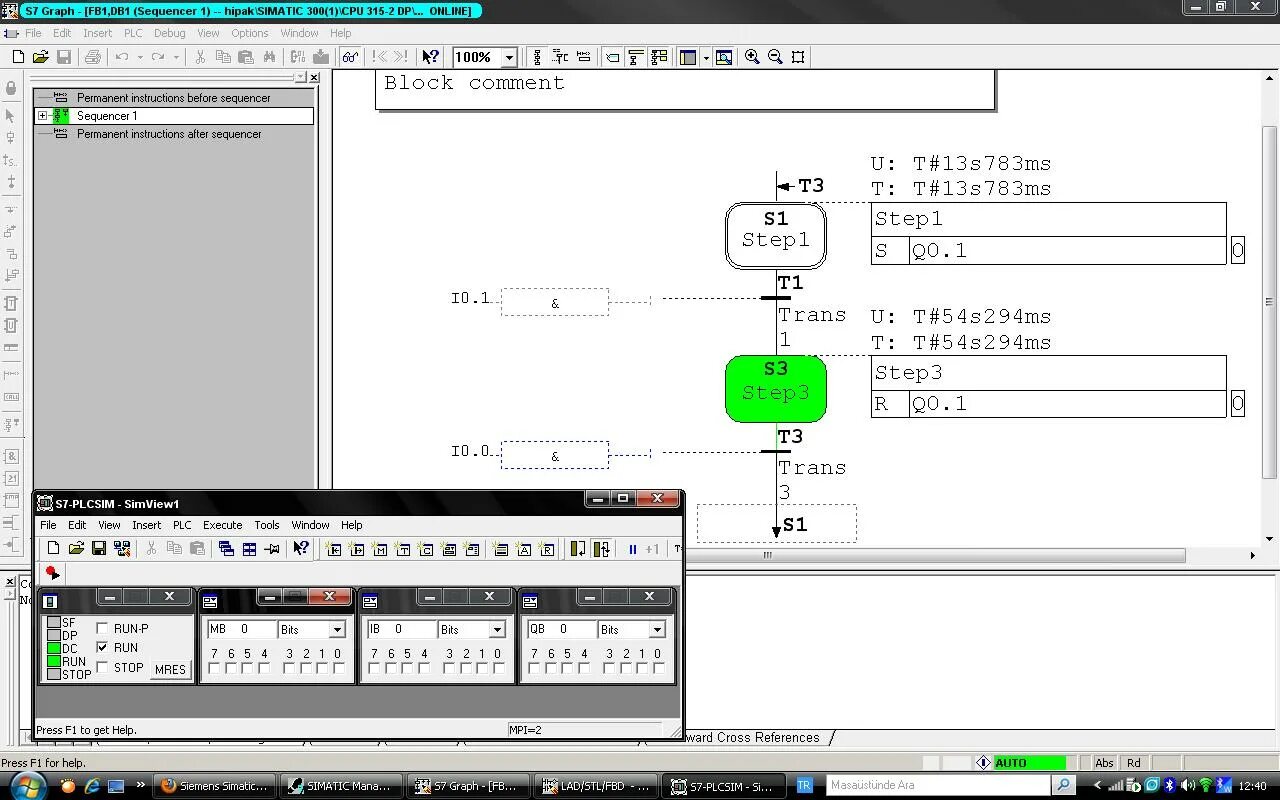Select the green S3 Step3 box
Image resolution: width=1280 pixels, height=800 pixels.
pyautogui.click(x=776, y=389)
